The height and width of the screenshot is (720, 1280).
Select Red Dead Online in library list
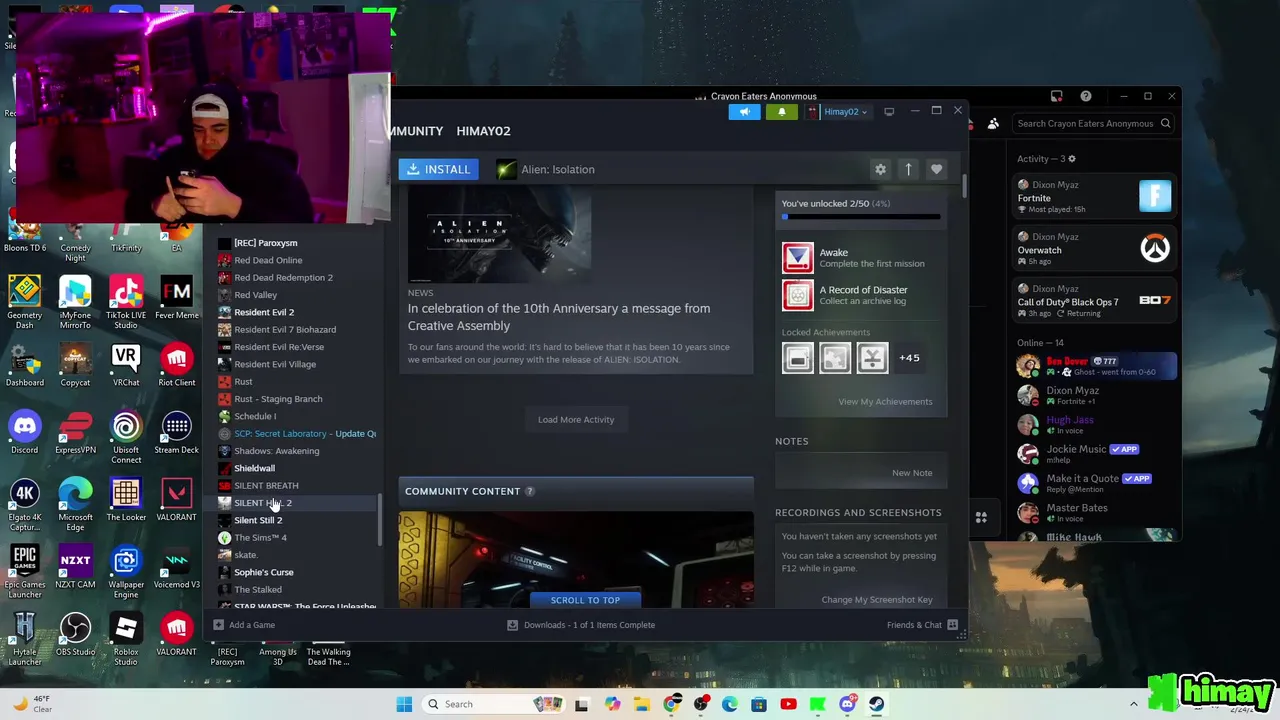267,260
